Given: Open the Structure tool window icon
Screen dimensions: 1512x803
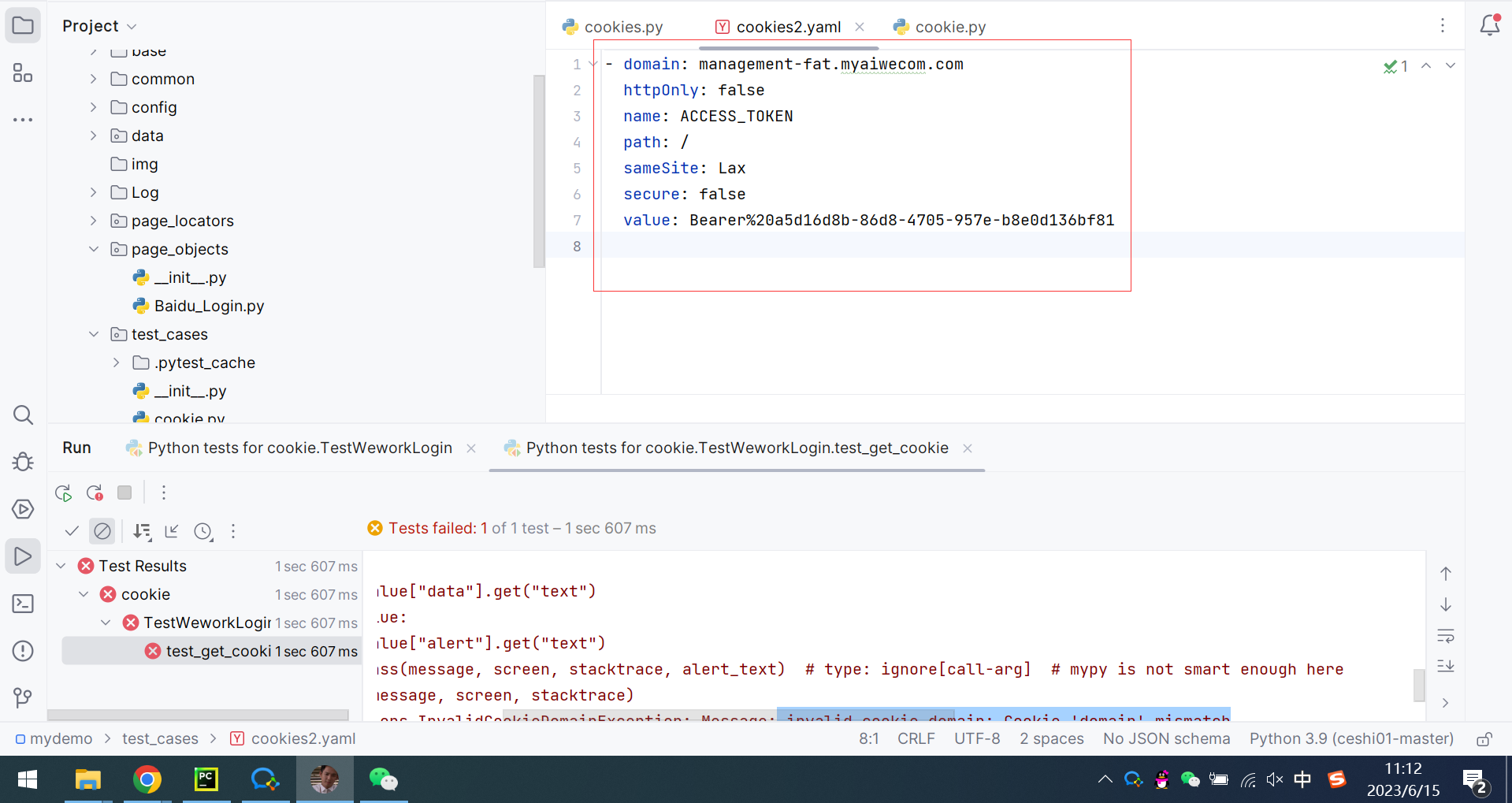Looking at the screenshot, I should pyautogui.click(x=23, y=73).
